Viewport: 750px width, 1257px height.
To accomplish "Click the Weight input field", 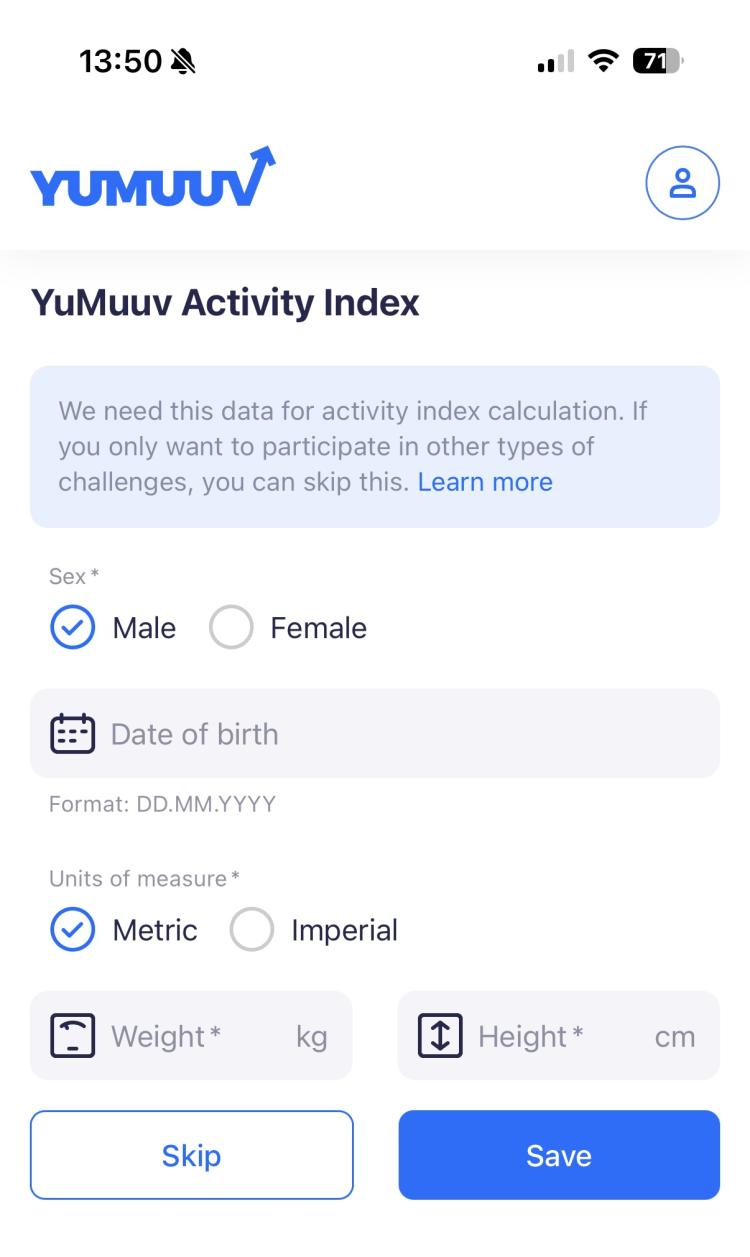I will coord(191,1036).
